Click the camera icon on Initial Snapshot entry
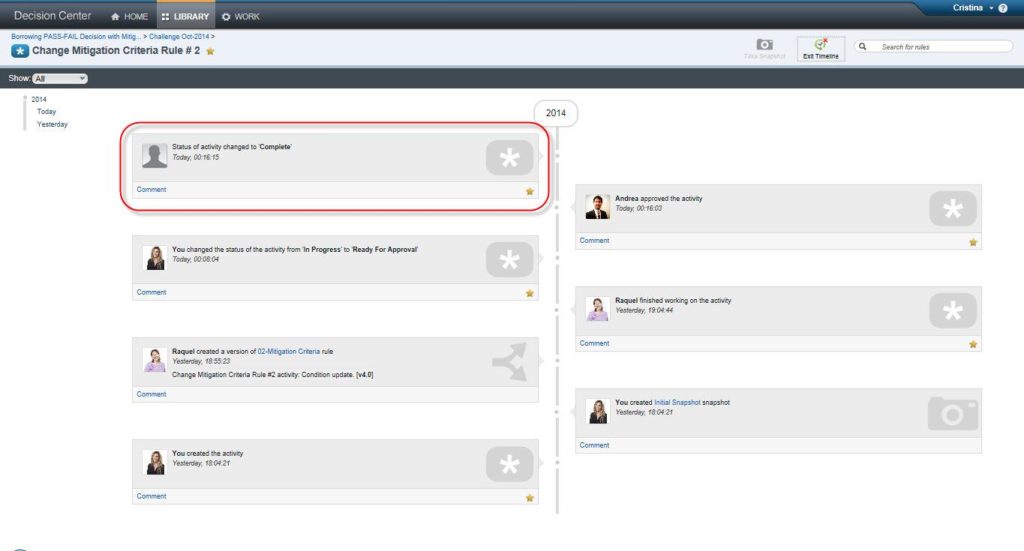 click(952, 413)
